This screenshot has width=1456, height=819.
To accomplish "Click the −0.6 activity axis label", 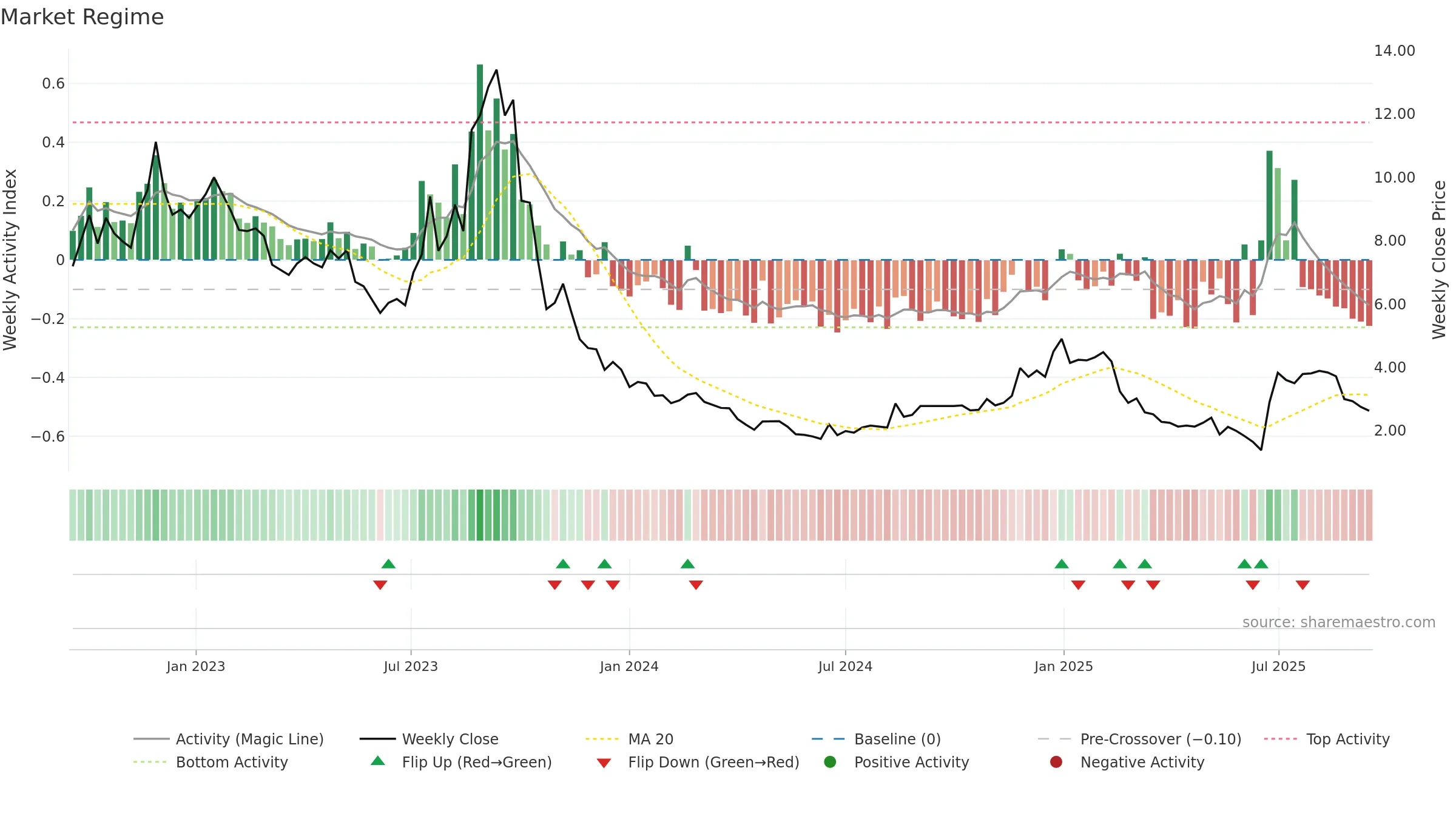I will coord(48,437).
